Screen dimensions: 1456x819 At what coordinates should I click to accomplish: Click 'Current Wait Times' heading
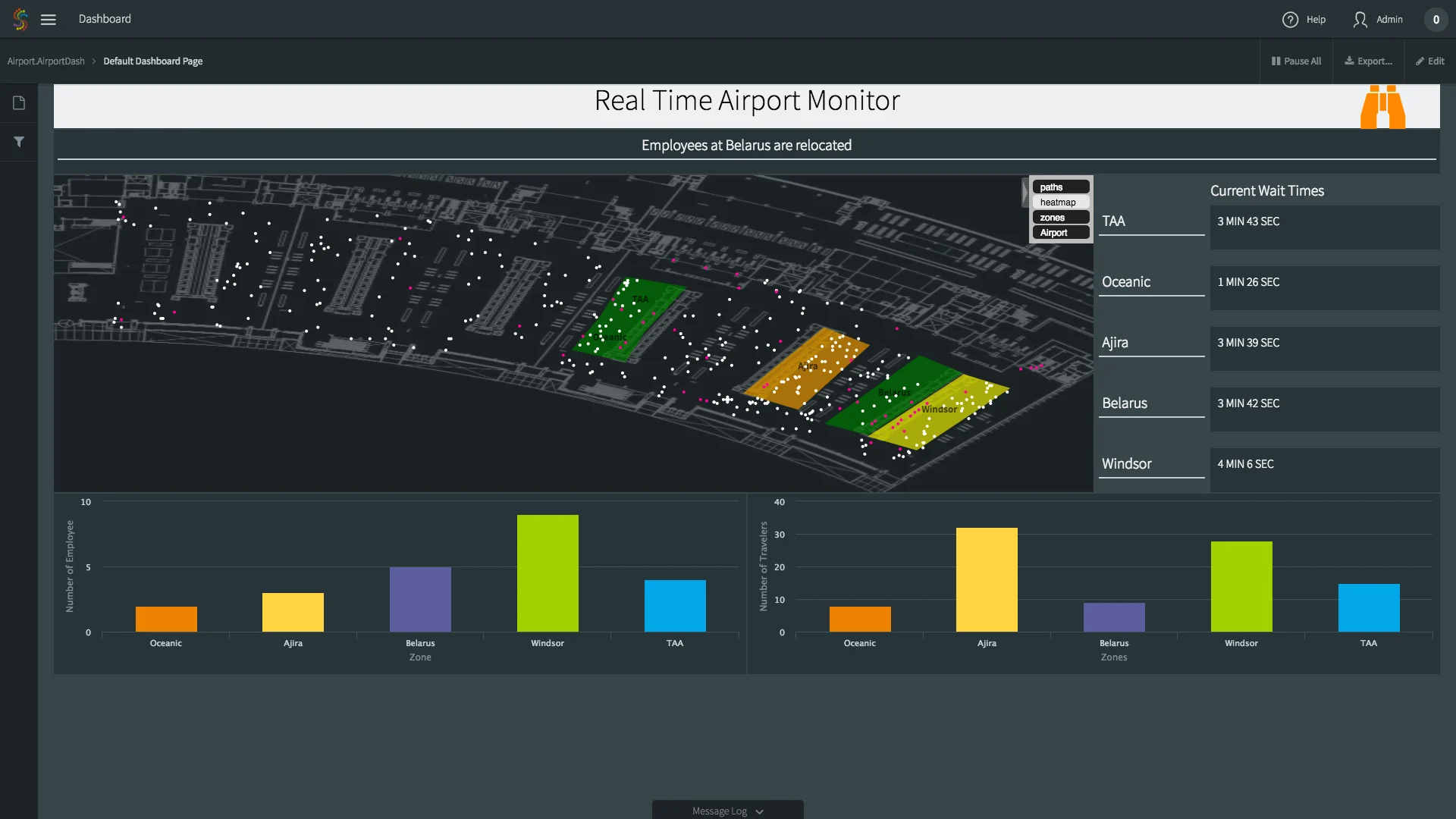coord(1267,191)
